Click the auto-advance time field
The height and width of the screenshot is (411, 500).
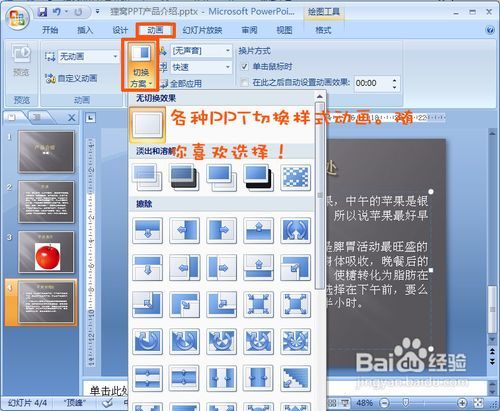(x=373, y=83)
